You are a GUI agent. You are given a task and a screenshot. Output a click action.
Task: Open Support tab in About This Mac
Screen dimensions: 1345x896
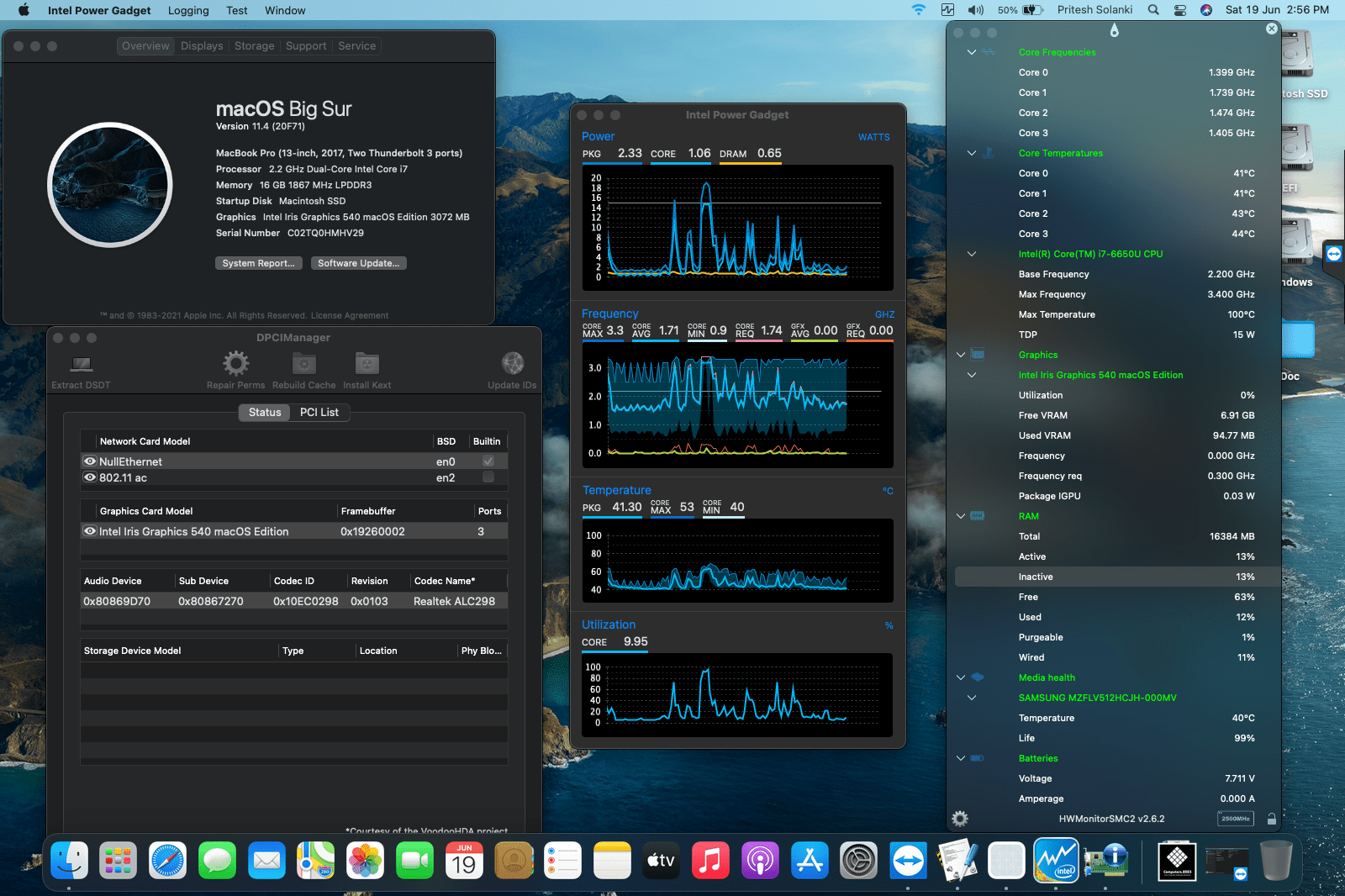[306, 46]
